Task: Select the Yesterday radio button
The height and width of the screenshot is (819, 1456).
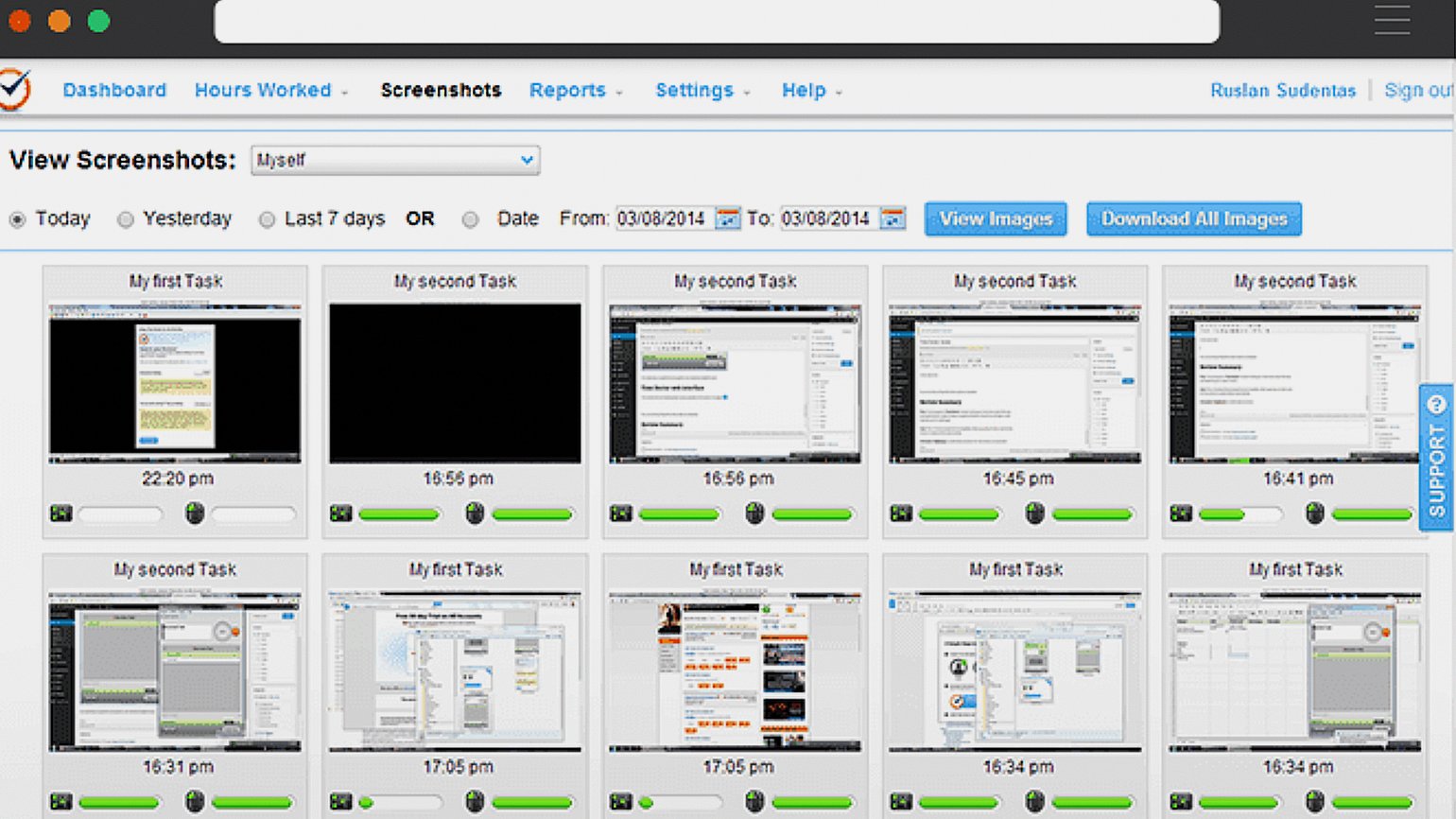Action: click(125, 219)
